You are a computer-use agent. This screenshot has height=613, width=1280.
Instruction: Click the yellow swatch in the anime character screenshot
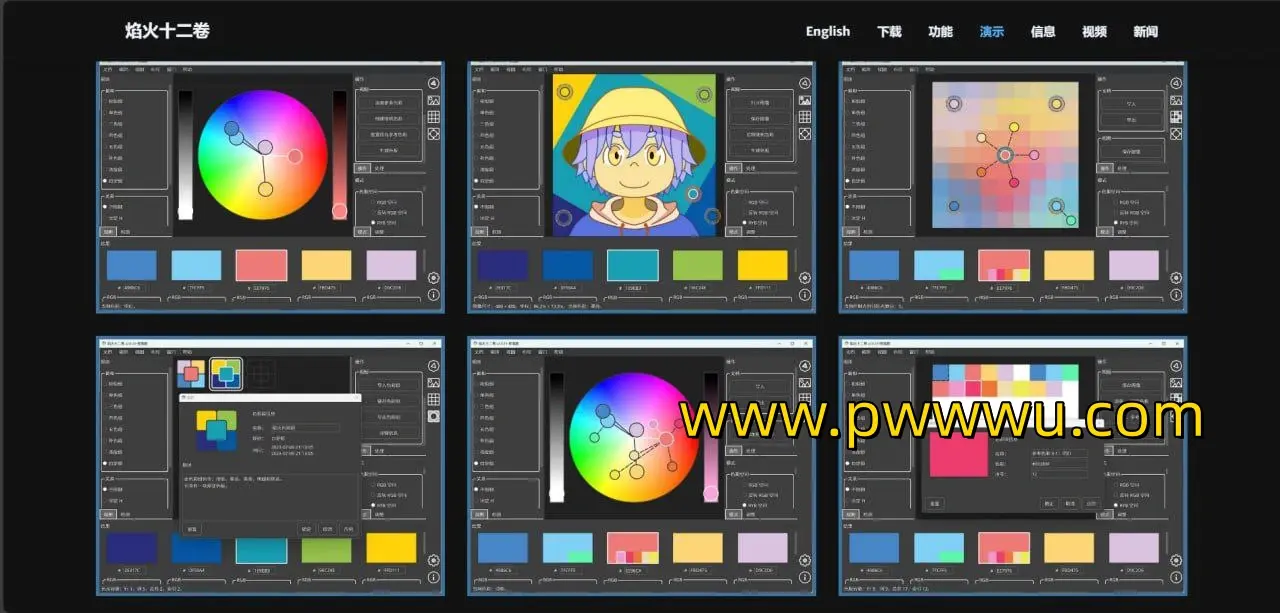click(x=762, y=265)
